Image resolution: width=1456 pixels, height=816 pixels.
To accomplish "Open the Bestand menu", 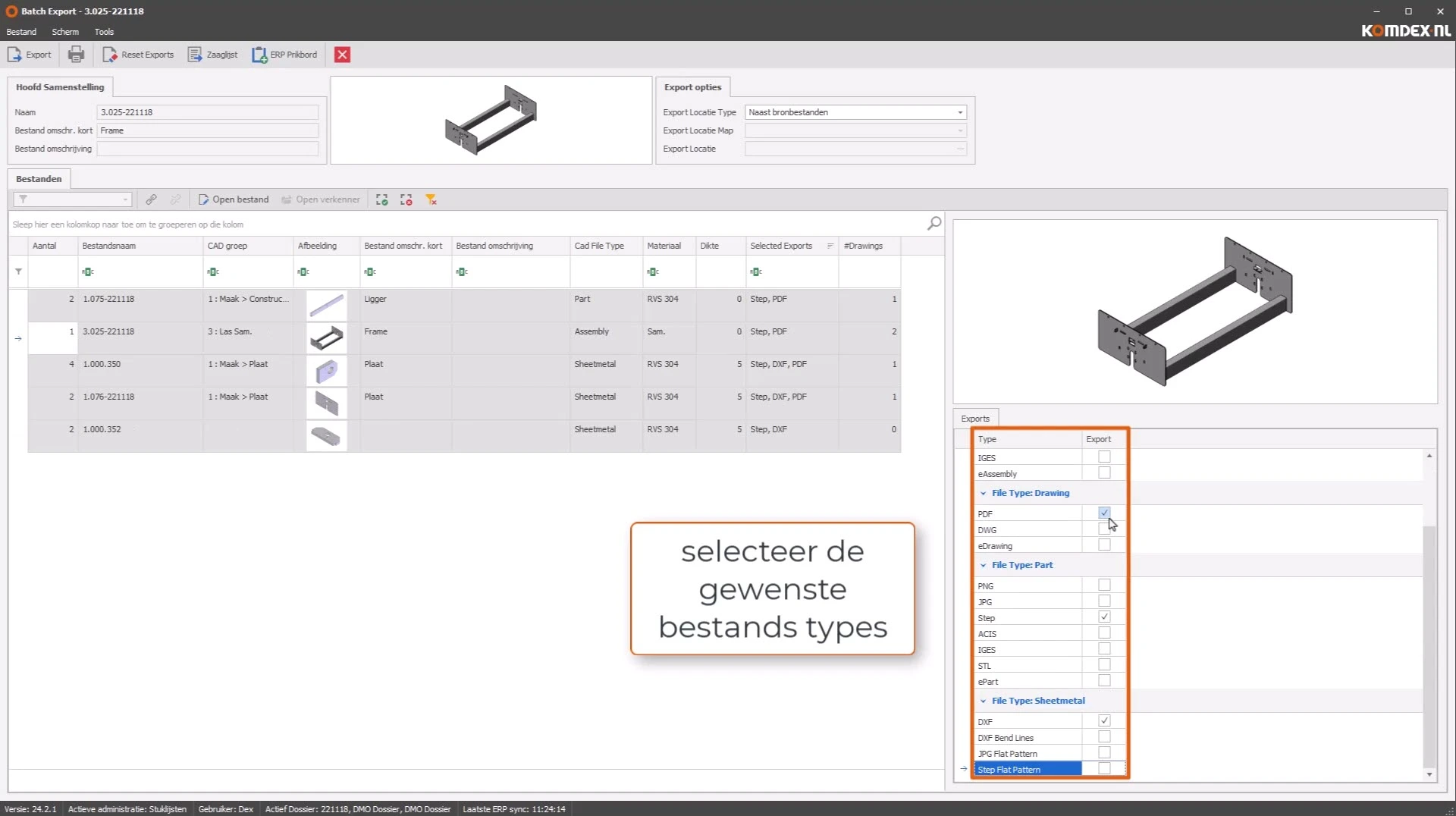I will pos(21,32).
